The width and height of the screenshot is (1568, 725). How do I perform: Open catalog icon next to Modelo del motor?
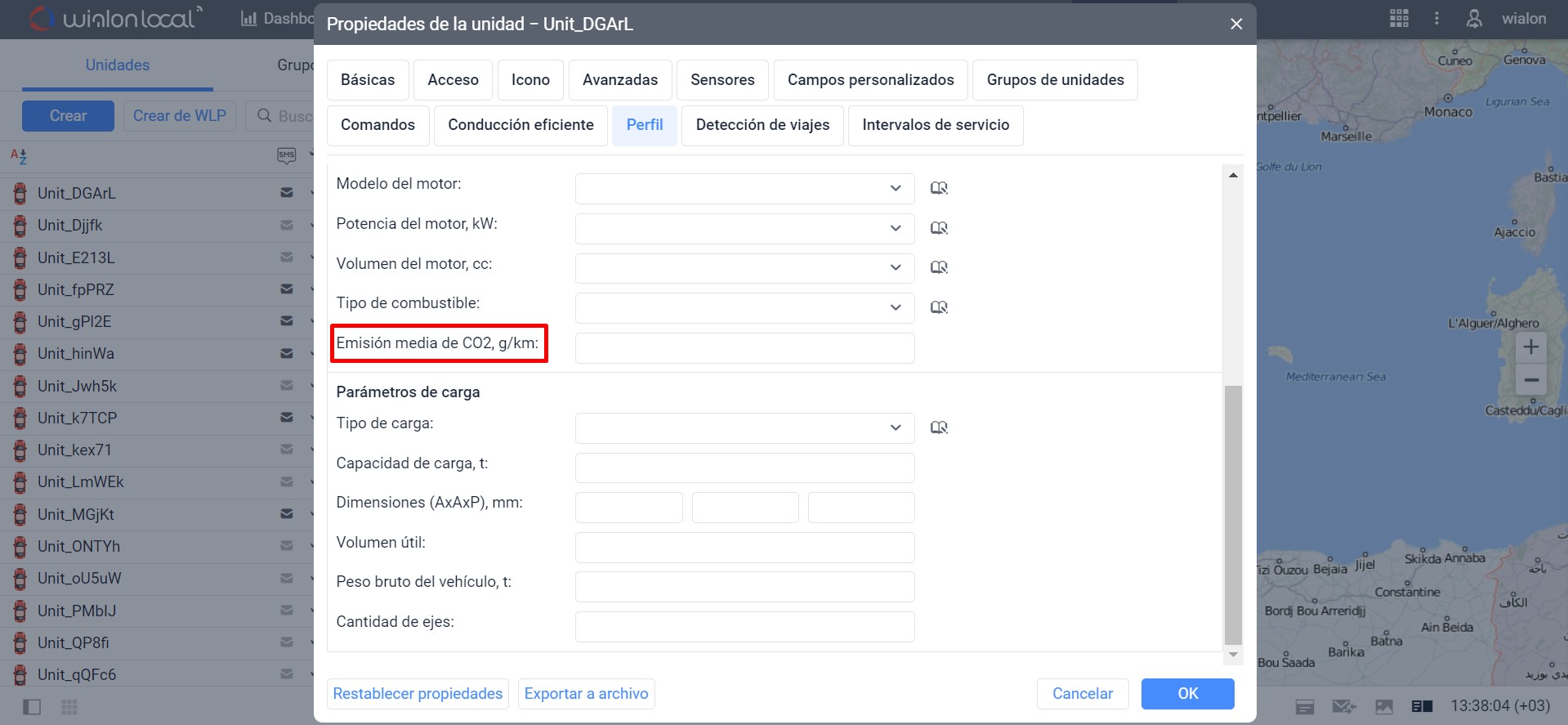tap(939, 188)
